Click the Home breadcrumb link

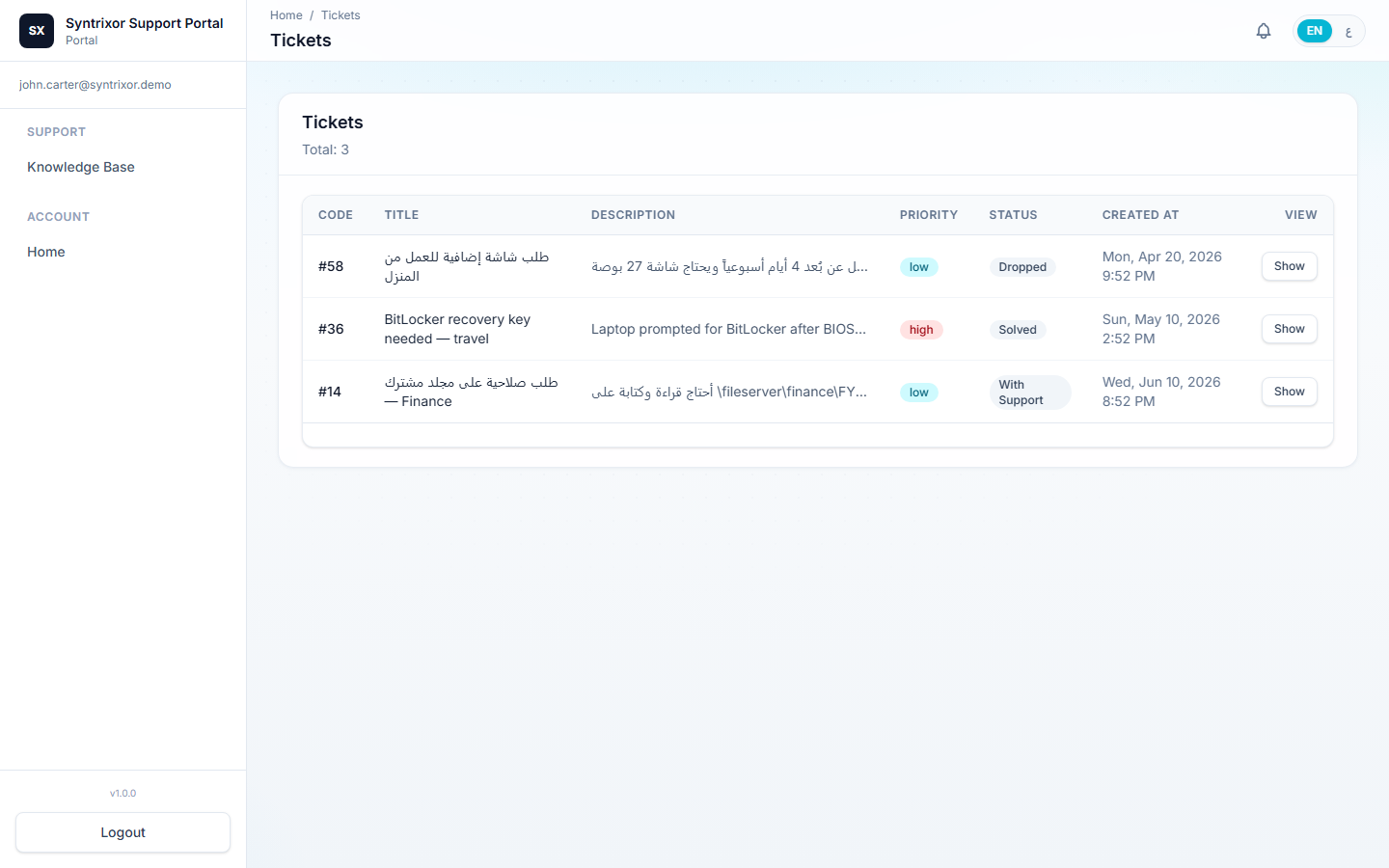[286, 15]
